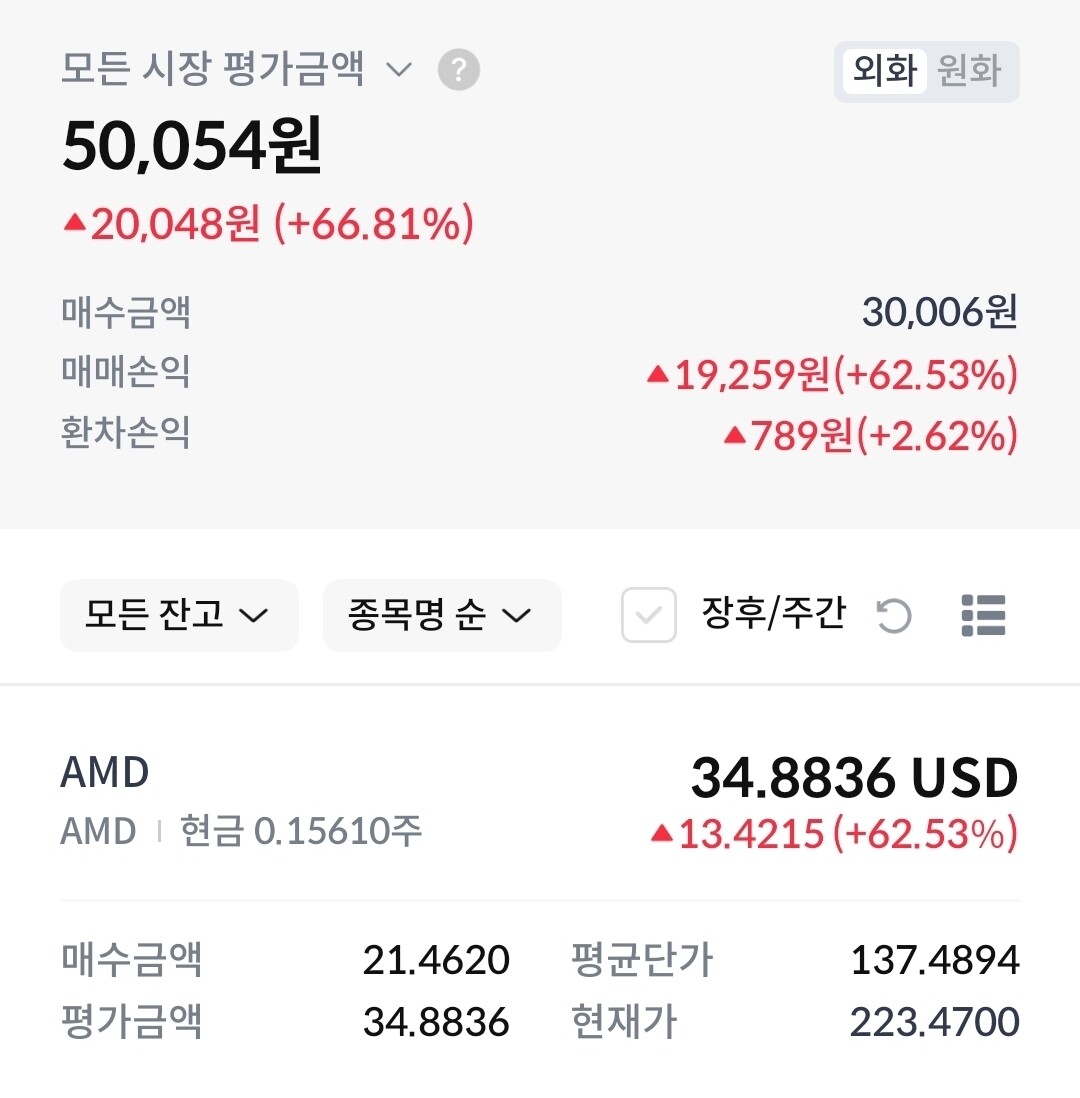Check the 장후/주간 checkbox
The height and width of the screenshot is (1098, 1080).
pos(649,615)
